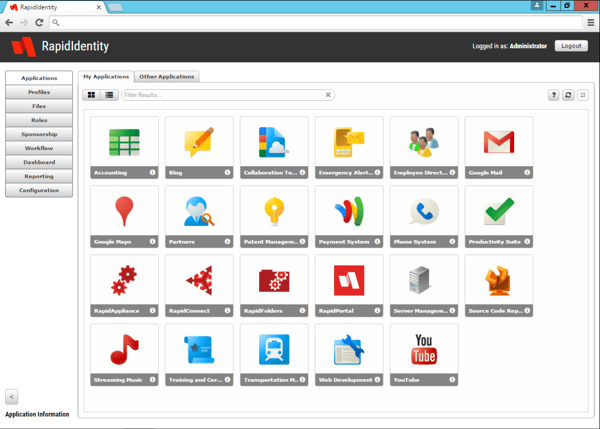Launch Google Mail app icon
600x429 pixels.
pyautogui.click(x=499, y=142)
